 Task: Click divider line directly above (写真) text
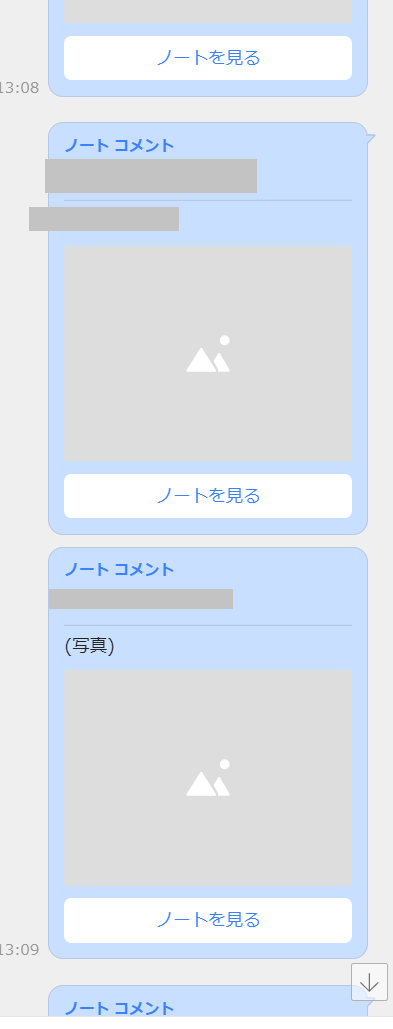pyautogui.click(x=208, y=625)
